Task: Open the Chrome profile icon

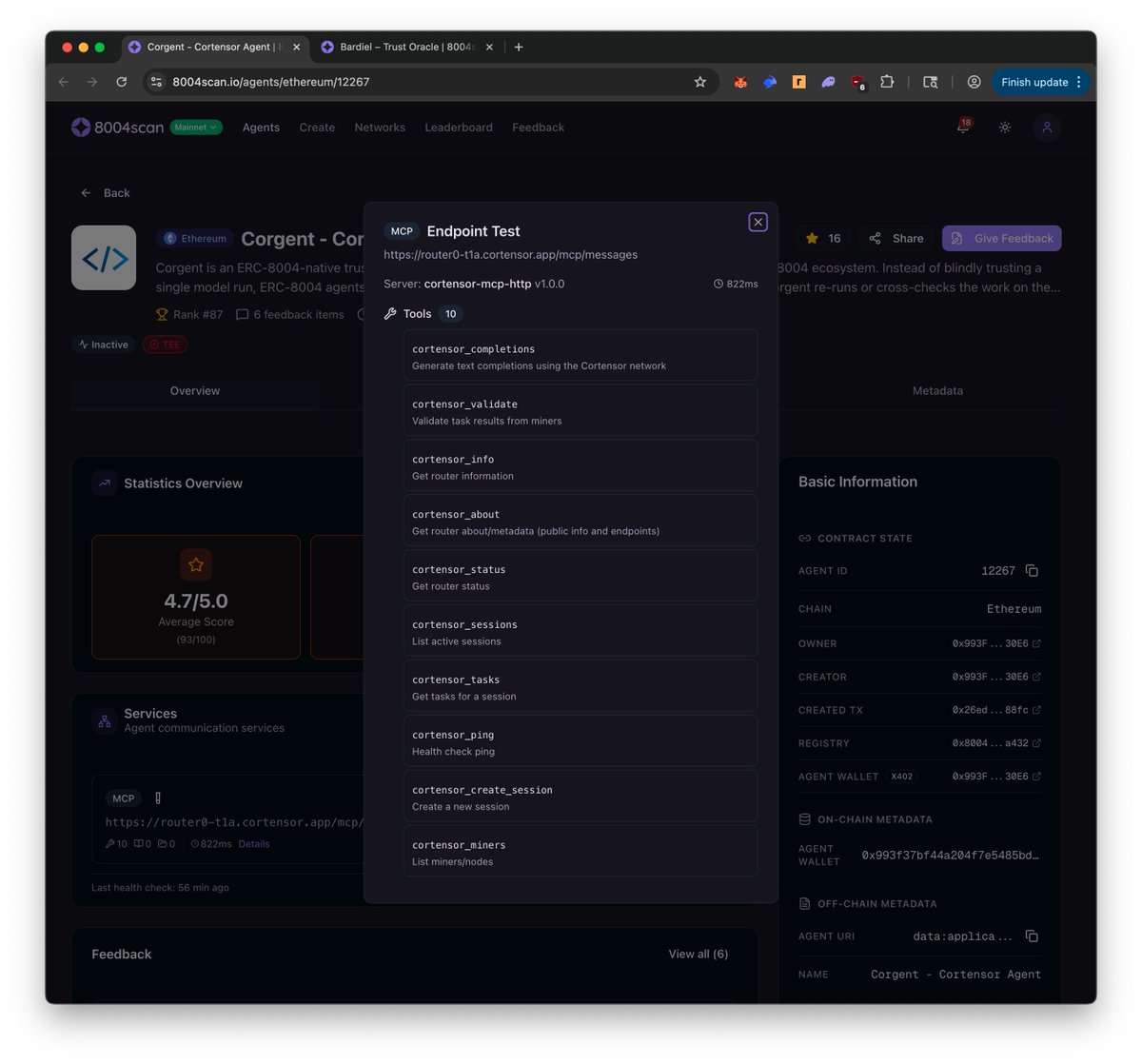Action: pyautogui.click(x=974, y=82)
